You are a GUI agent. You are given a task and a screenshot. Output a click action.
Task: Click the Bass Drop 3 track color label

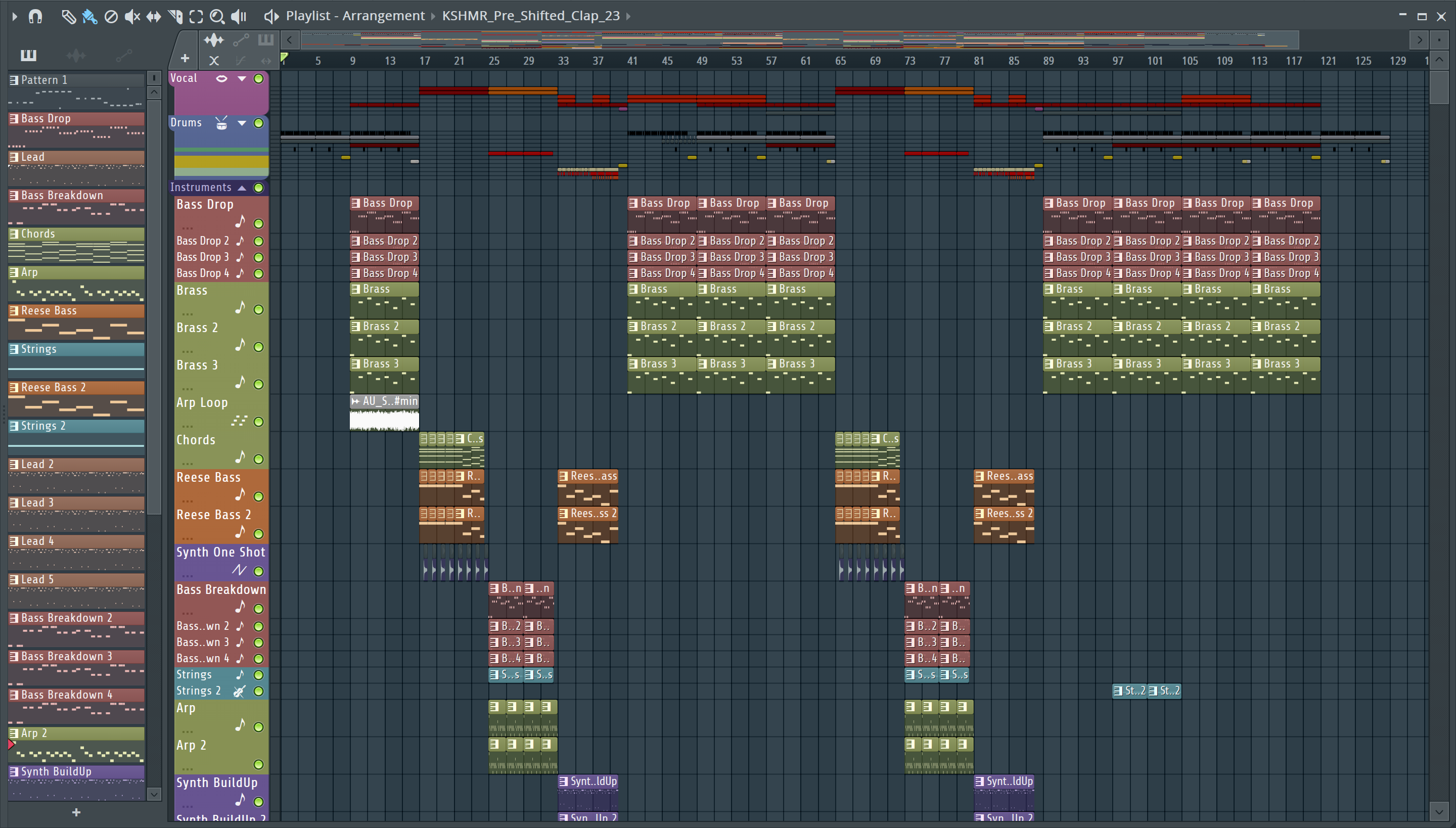202,257
